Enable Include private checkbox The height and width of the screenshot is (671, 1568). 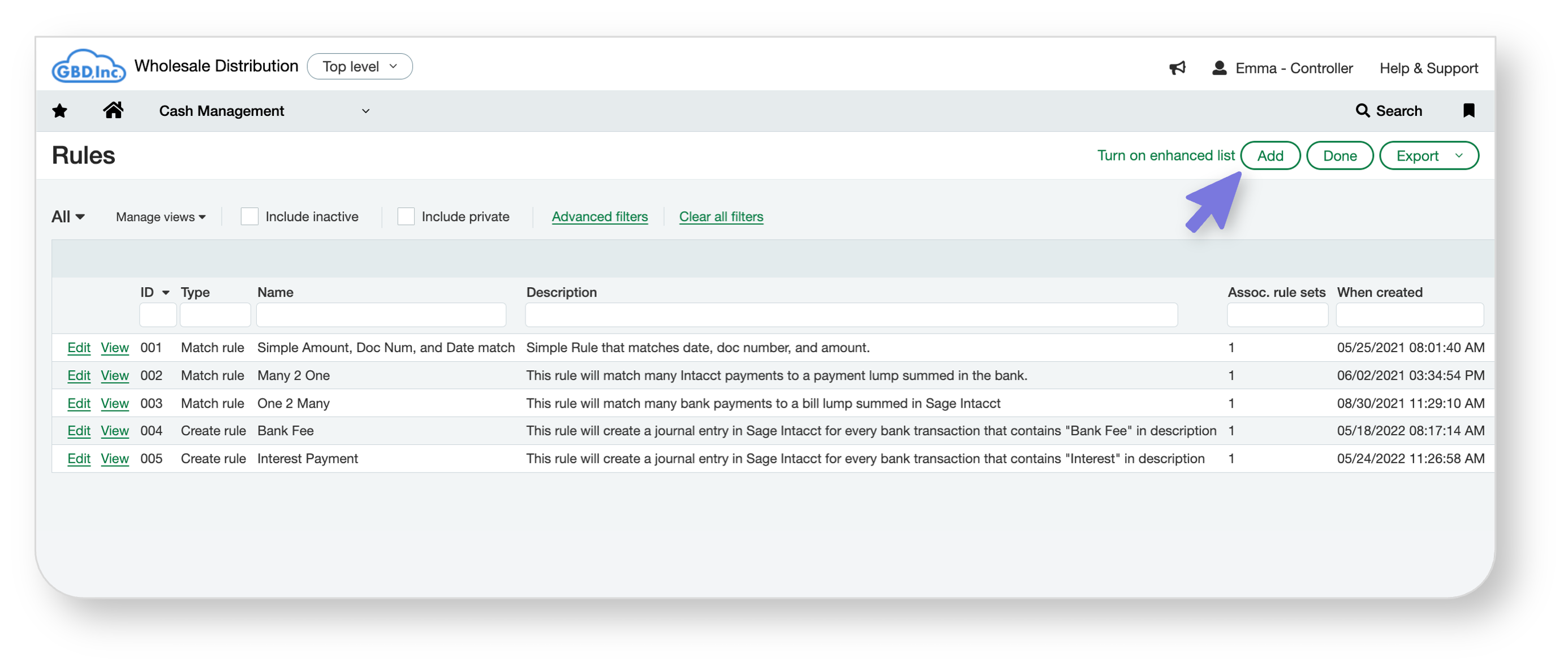406,217
